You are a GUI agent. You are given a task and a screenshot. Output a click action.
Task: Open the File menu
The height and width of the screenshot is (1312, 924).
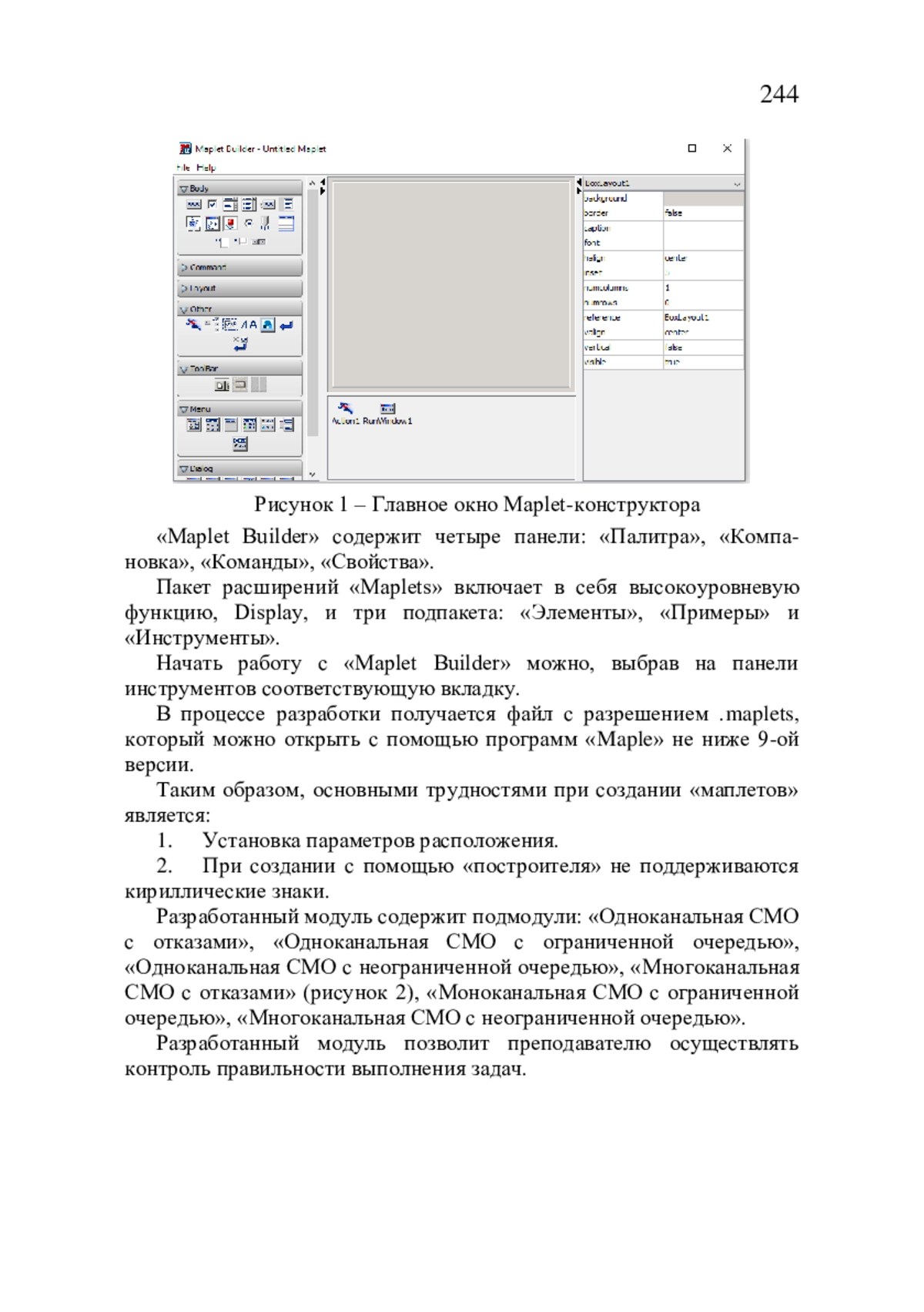tap(183, 167)
